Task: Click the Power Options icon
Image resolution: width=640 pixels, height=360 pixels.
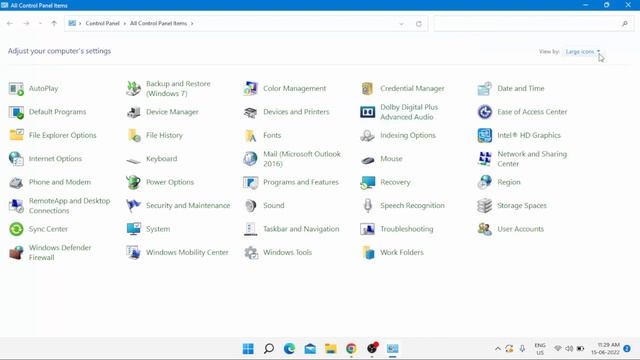Action: [133, 182]
